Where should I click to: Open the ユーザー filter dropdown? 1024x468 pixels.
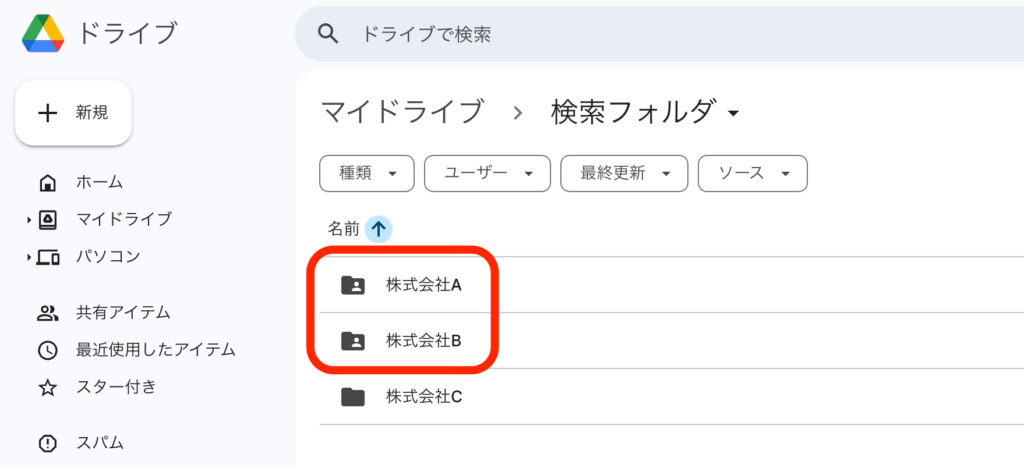(x=487, y=173)
